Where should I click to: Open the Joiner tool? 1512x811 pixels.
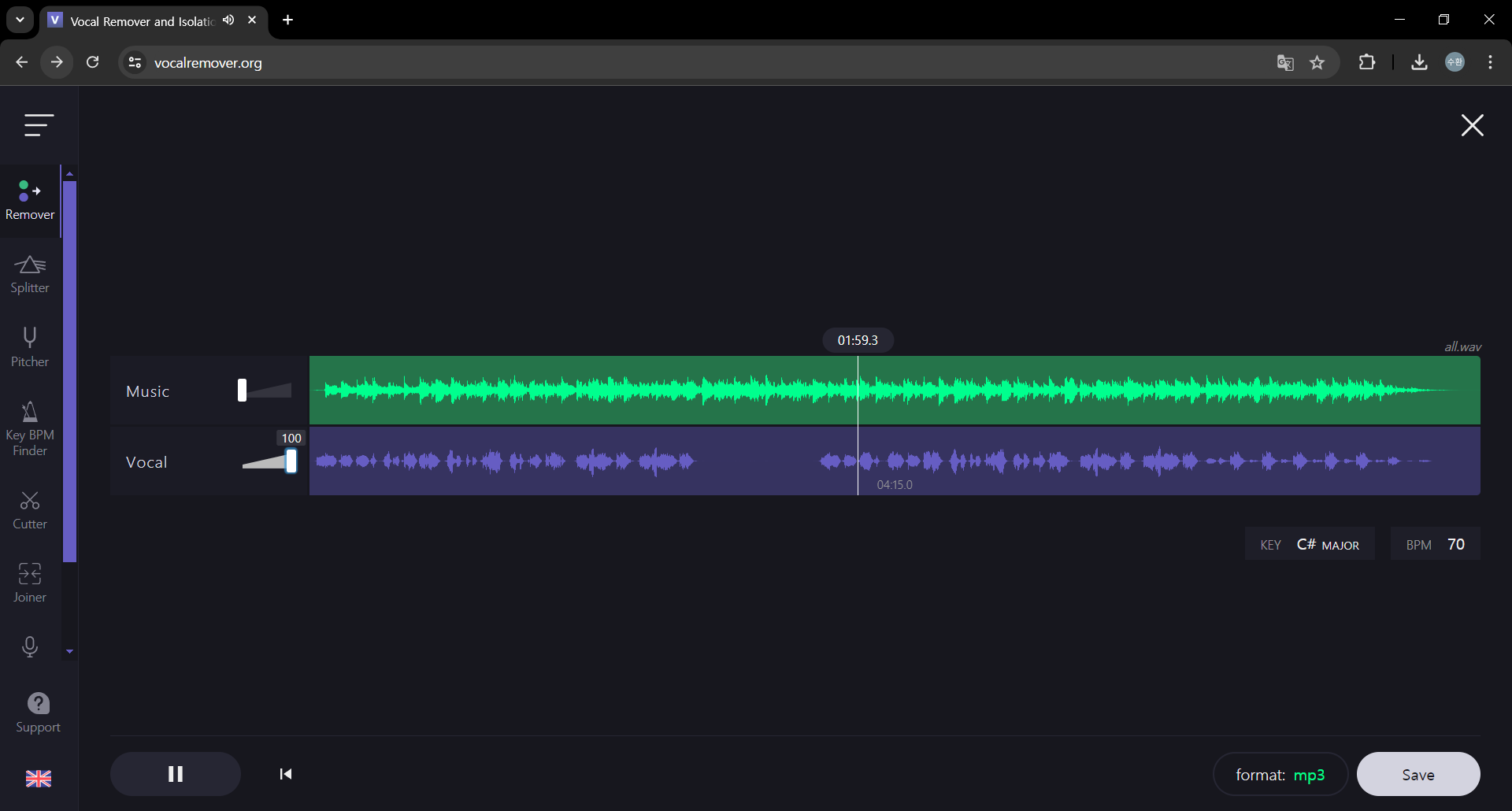(30, 583)
